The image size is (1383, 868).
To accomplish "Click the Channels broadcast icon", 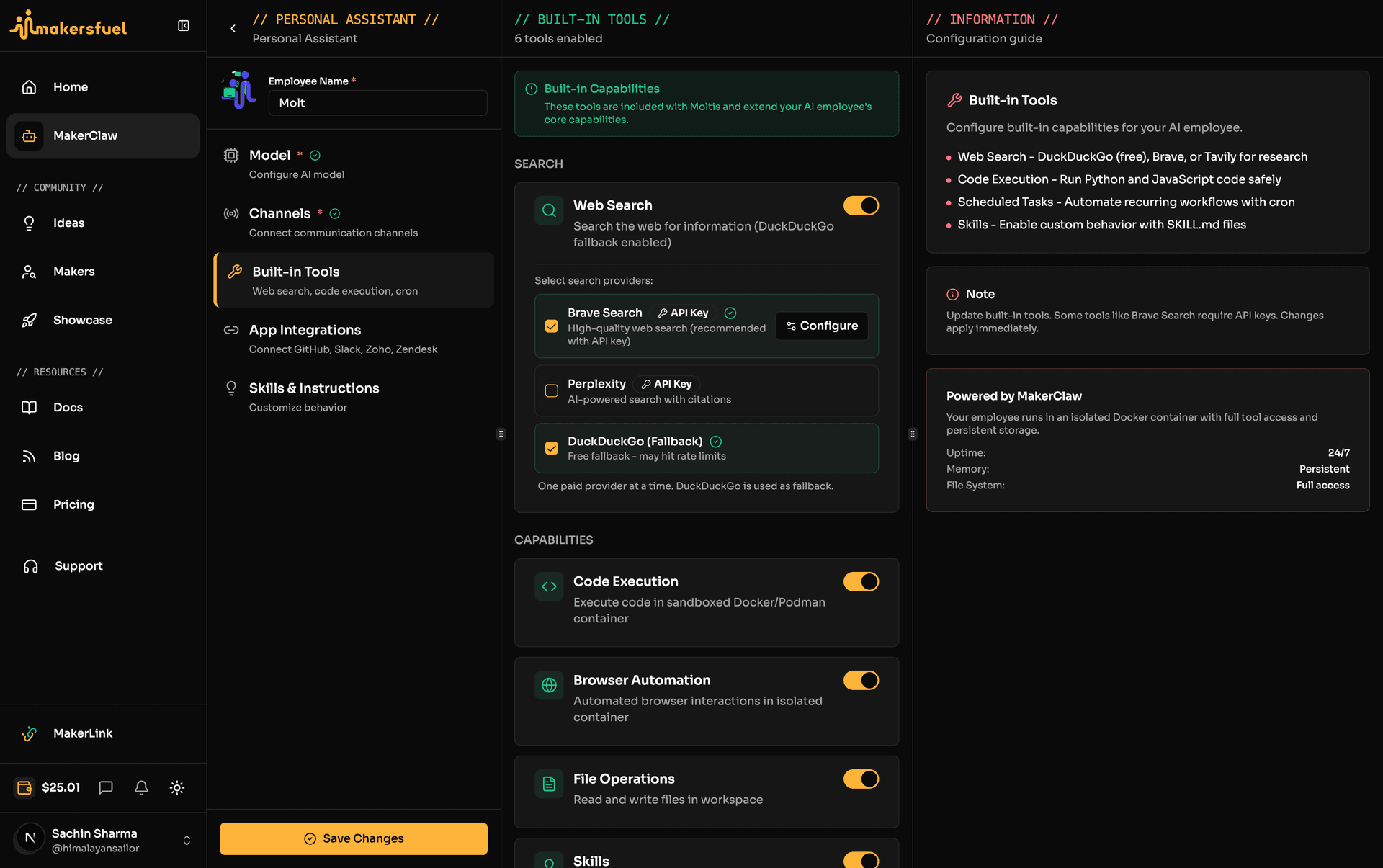I will coord(231,214).
